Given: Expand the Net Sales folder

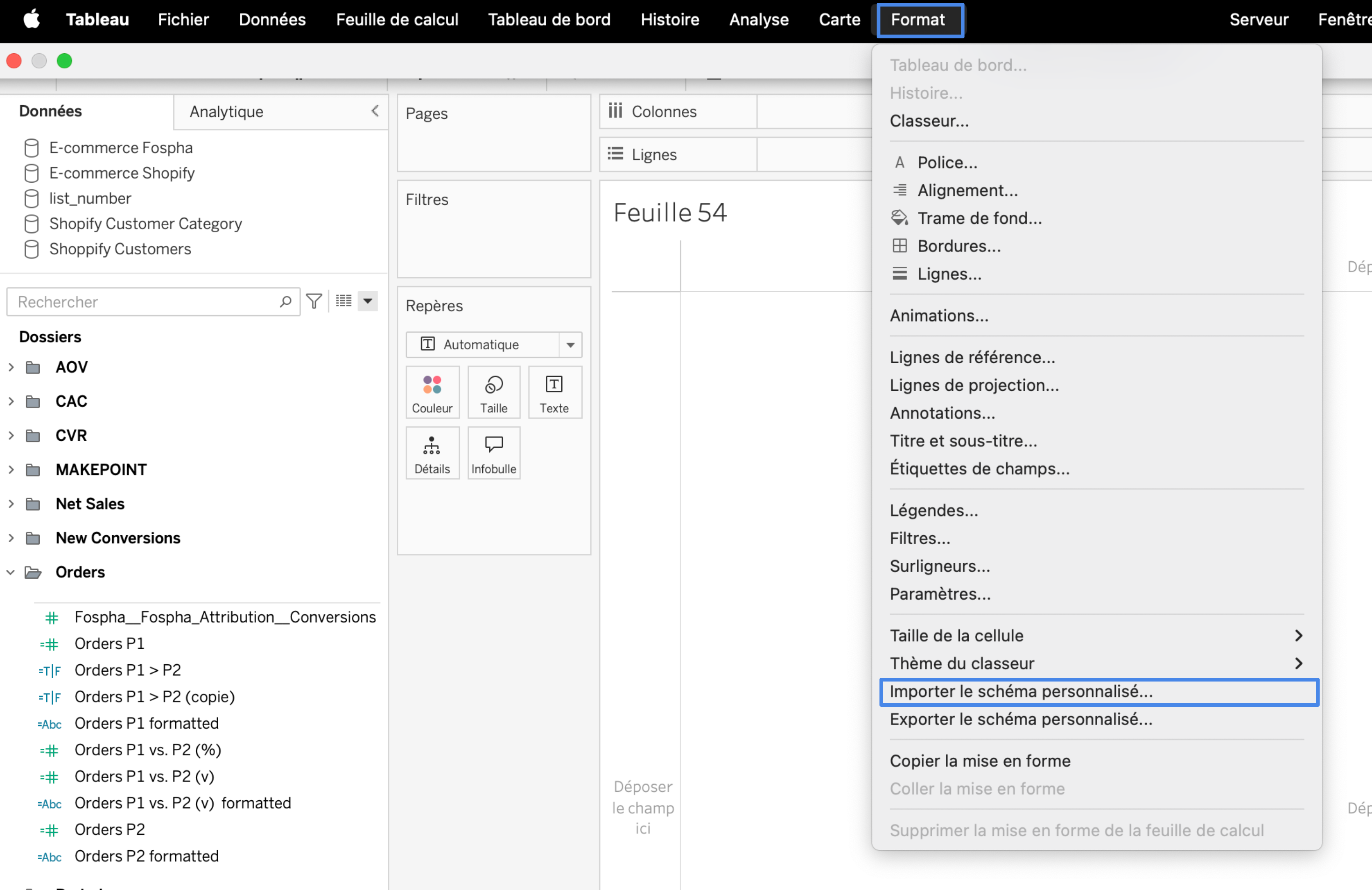Looking at the screenshot, I should point(11,504).
